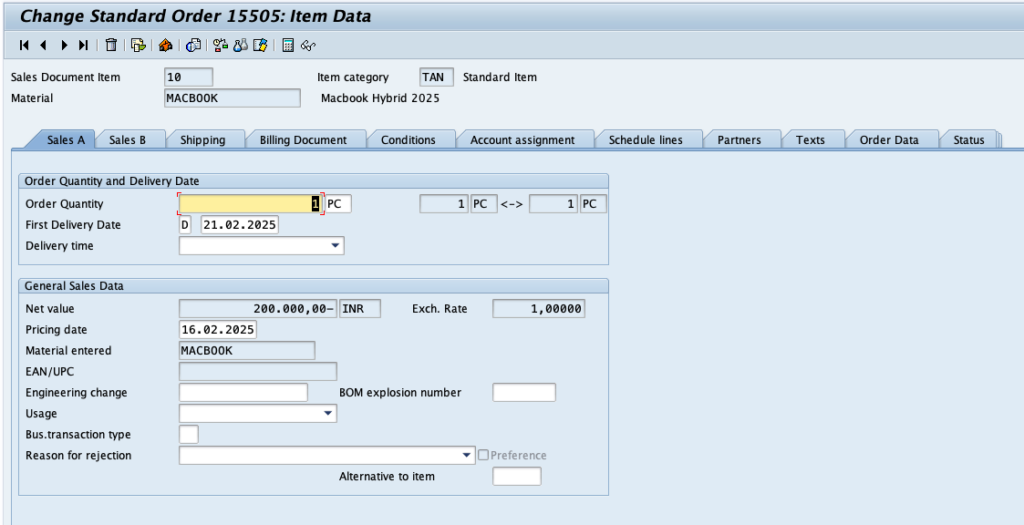Screen dimensions: 1024x525
Task: Select the Texts tab
Action: coord(810,140)
